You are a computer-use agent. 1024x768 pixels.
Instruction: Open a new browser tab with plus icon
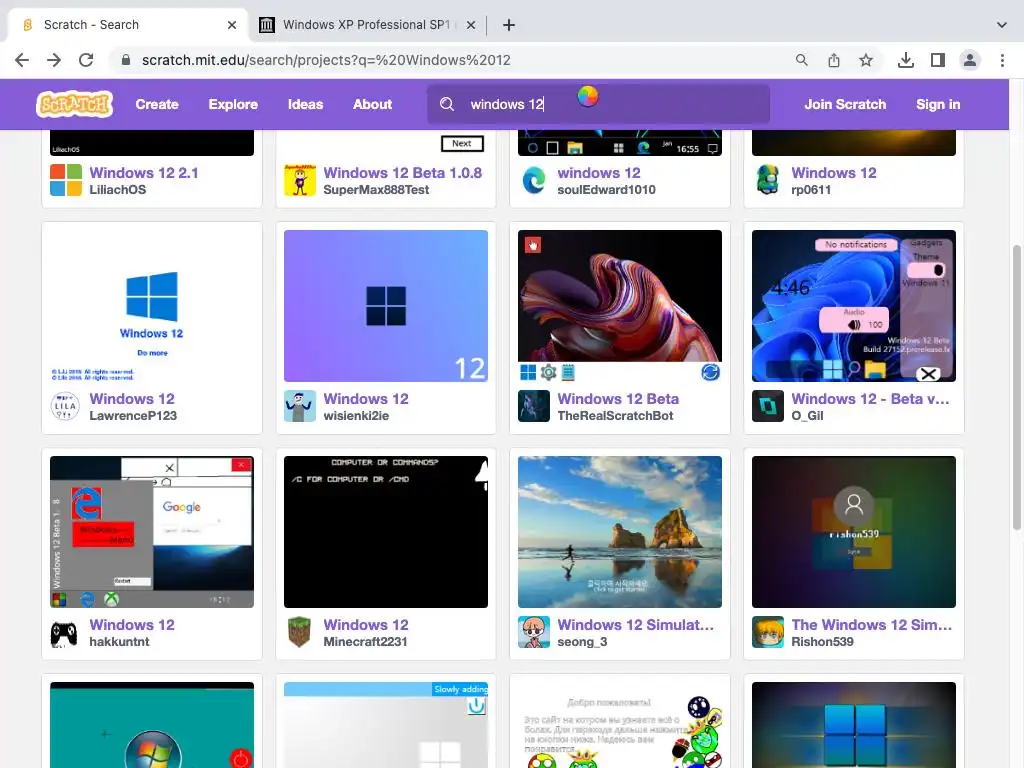509,25
